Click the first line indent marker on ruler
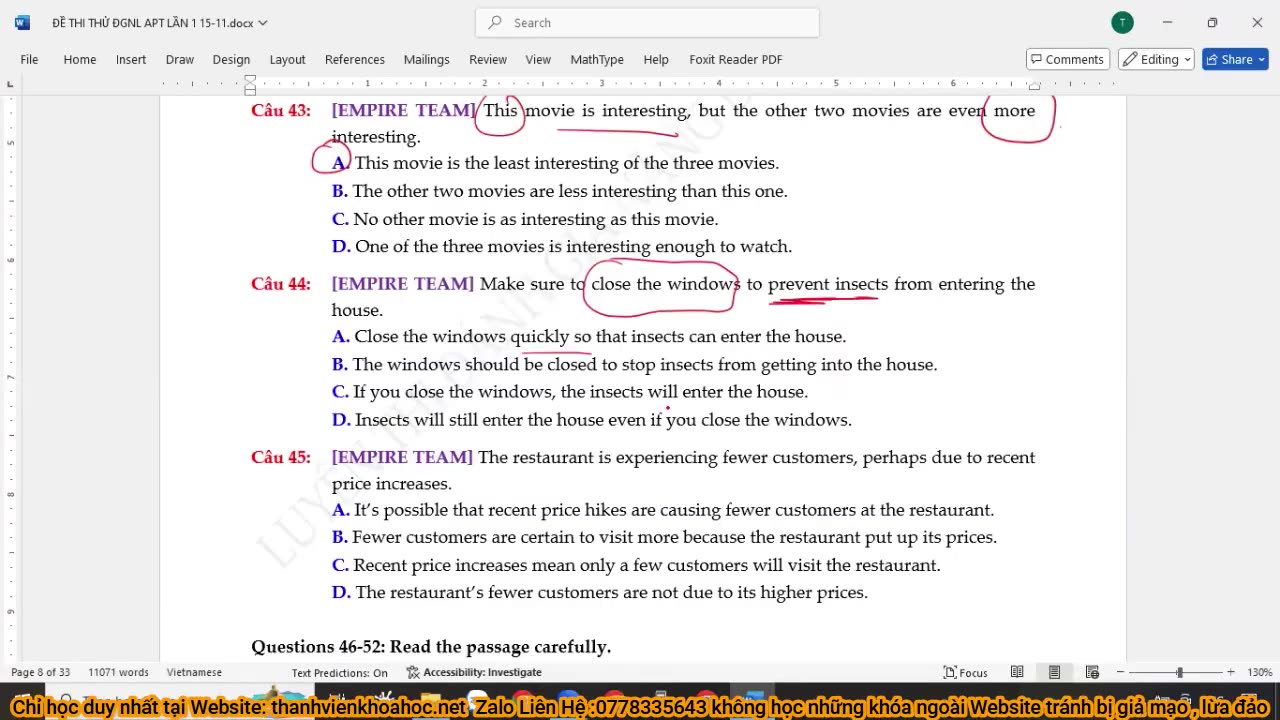Screen dimensions: 1280x720 point(250,79)
